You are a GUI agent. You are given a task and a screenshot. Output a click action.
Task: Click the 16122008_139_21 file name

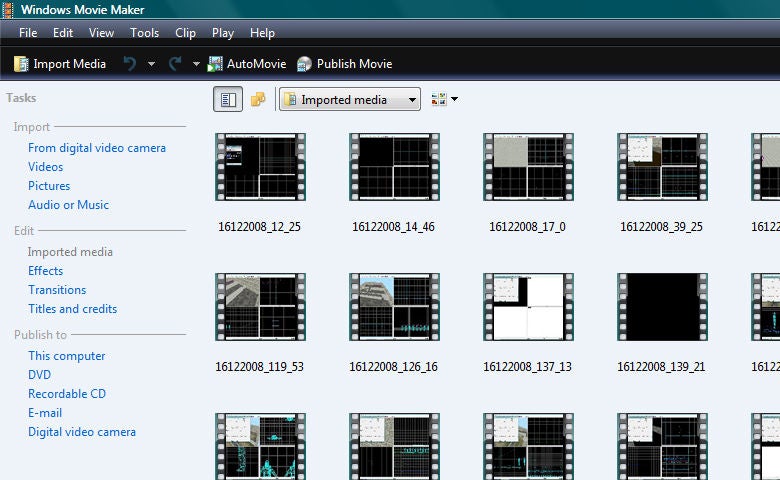(661, 367)
